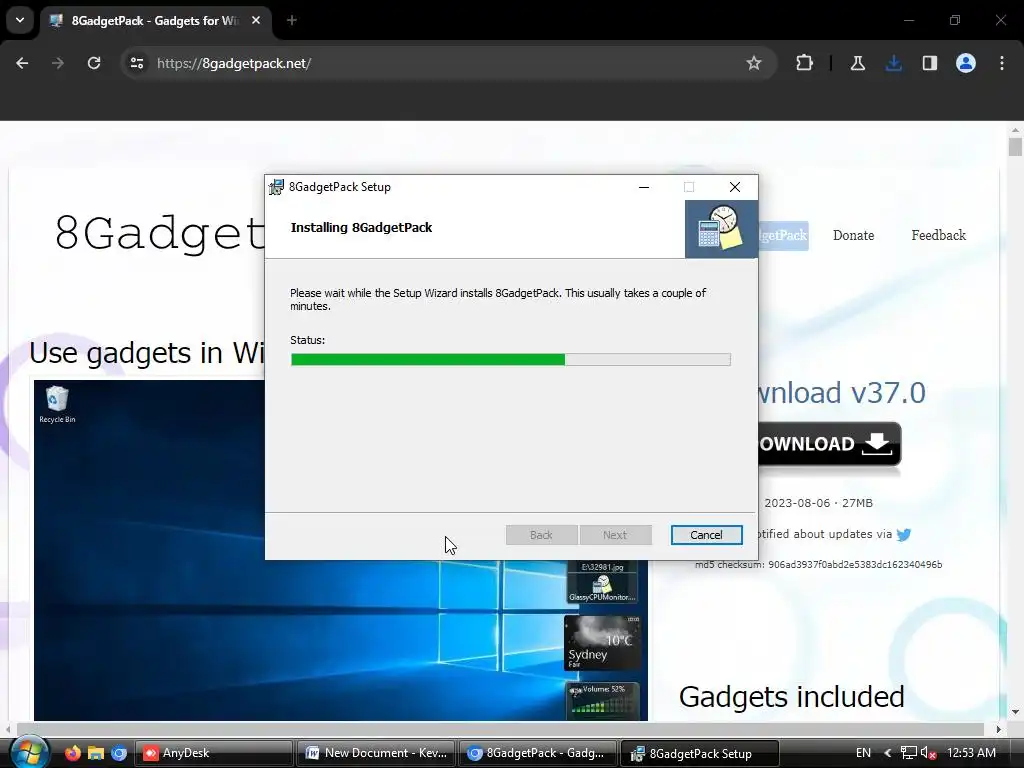Open the Chrome profile avatar
1024x768 pixels.
966,63
